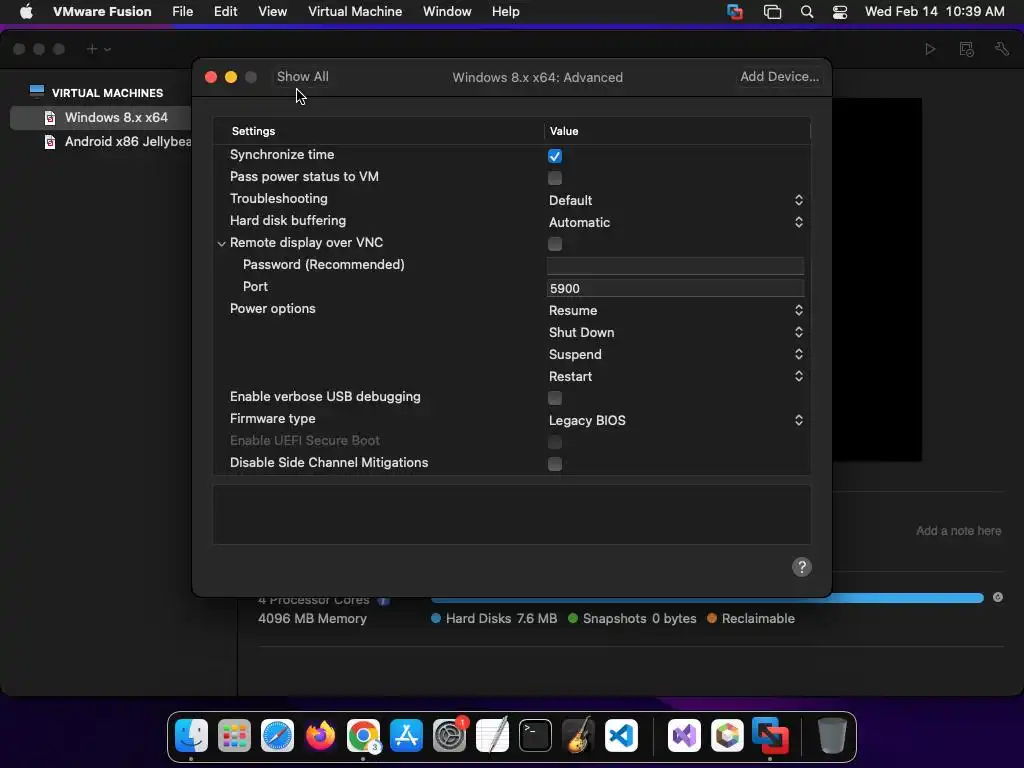Enable verbose USB debugging checkbox
This screenshot has height=768, width=1024.
coord(554,398)
